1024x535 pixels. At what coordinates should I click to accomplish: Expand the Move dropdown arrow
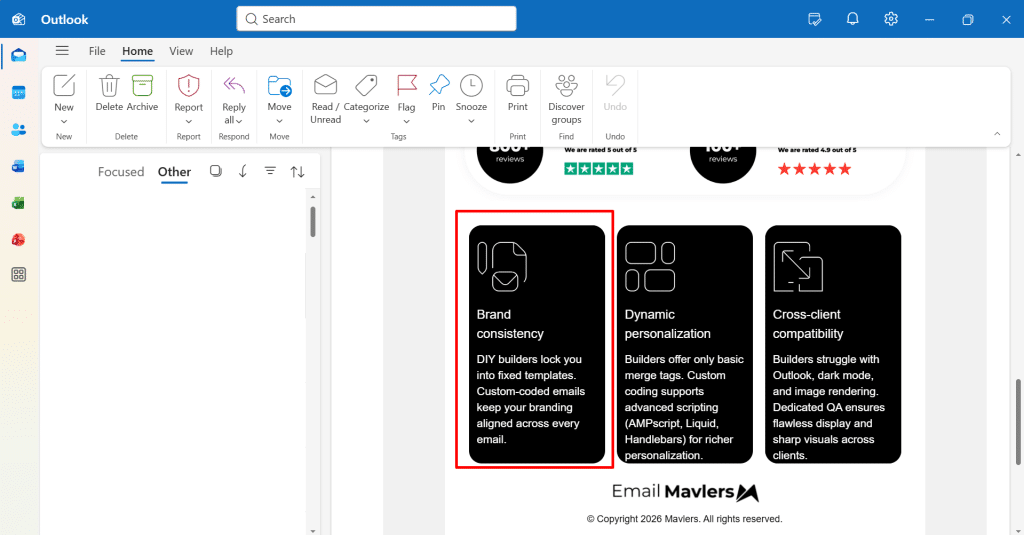[x=280, y=122]
